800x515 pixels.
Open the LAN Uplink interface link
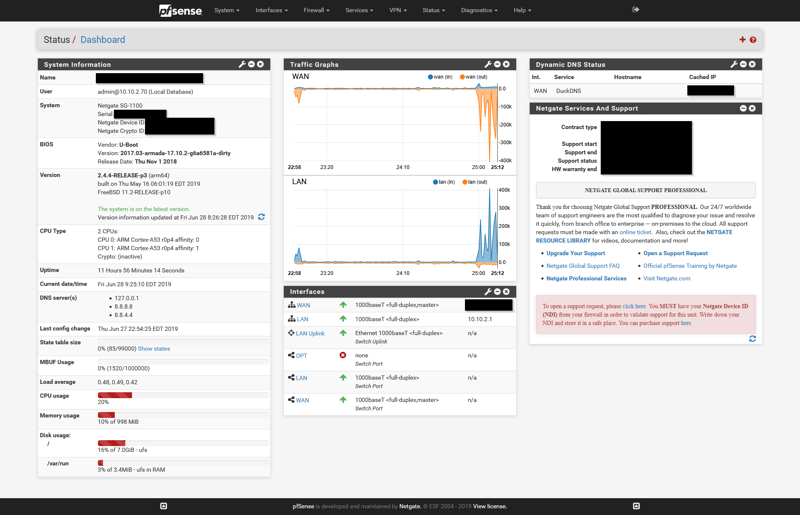tap(310, 333)
